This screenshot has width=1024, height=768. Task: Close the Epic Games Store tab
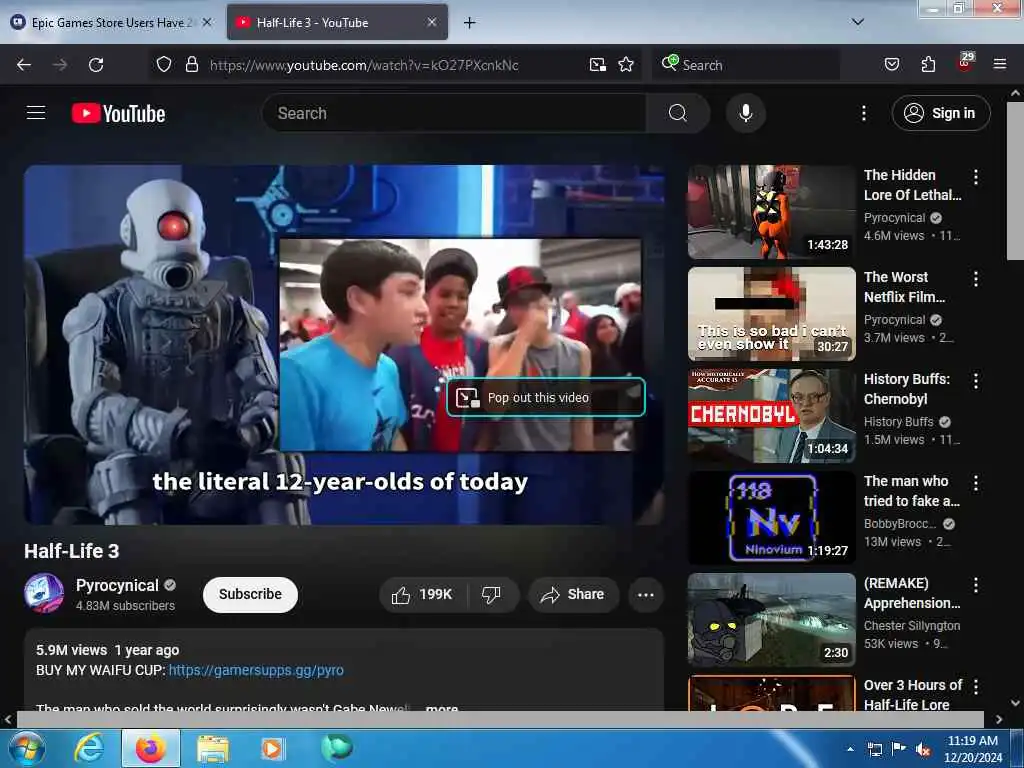(207, 22)
